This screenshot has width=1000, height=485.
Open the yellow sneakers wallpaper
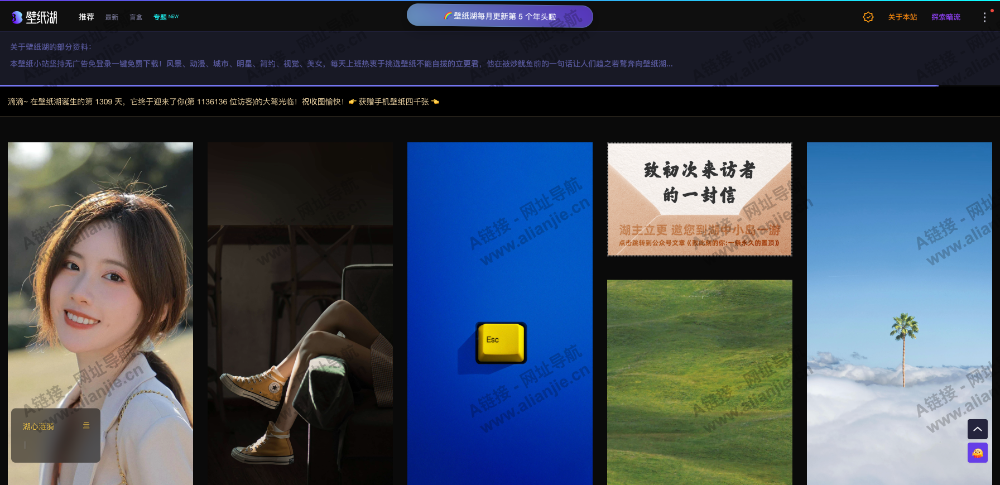coord(300,313)
